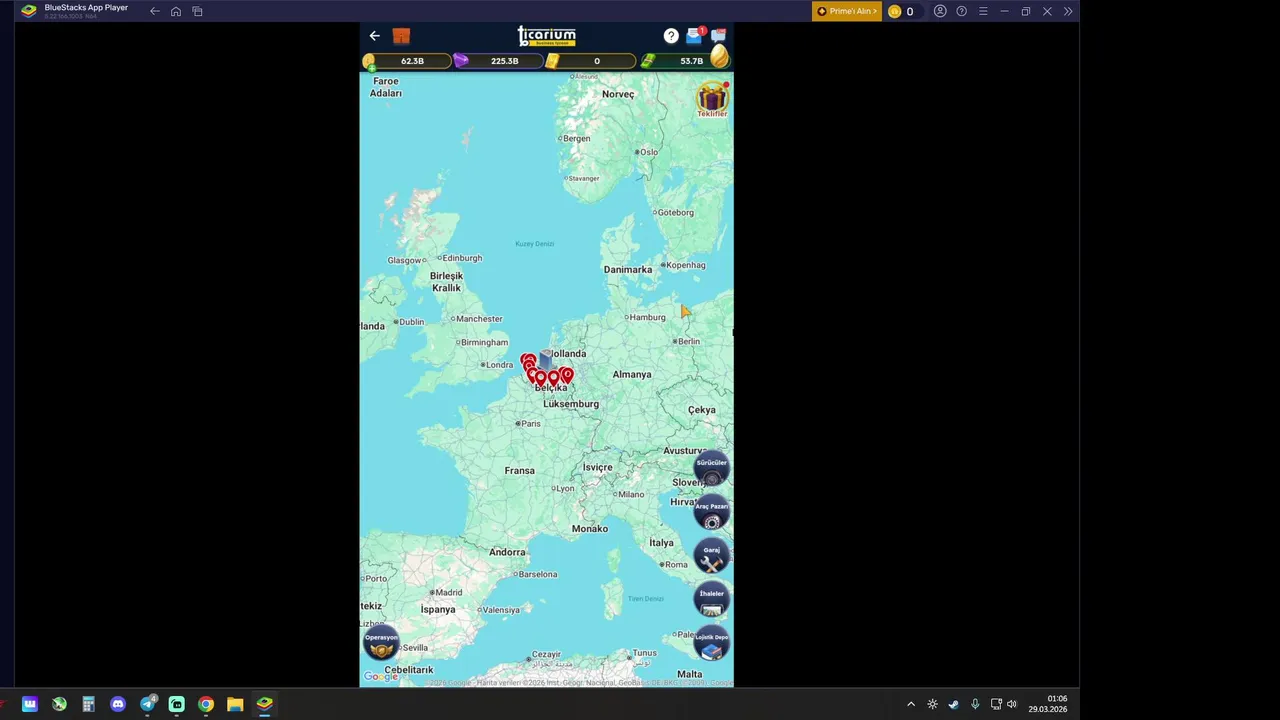Add coins via the 62.3B coin balance
Screen dimensions: 1280x720
409,61
